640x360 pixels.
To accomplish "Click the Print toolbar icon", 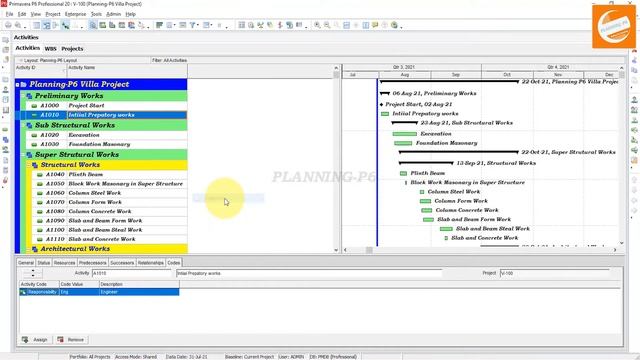I will pos(8,25).
